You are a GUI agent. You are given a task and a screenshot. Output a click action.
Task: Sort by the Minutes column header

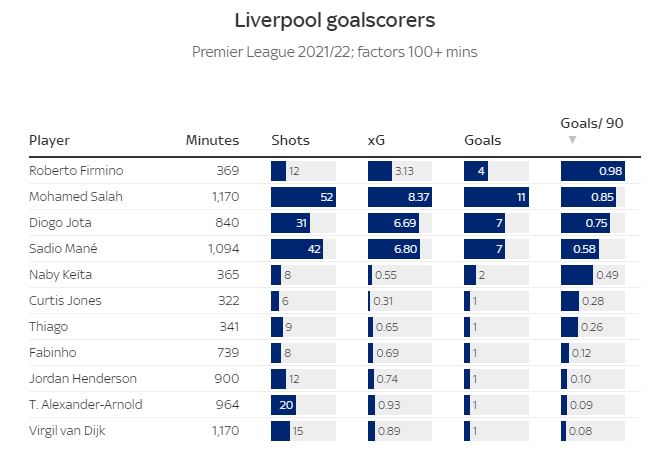(212, 140)
